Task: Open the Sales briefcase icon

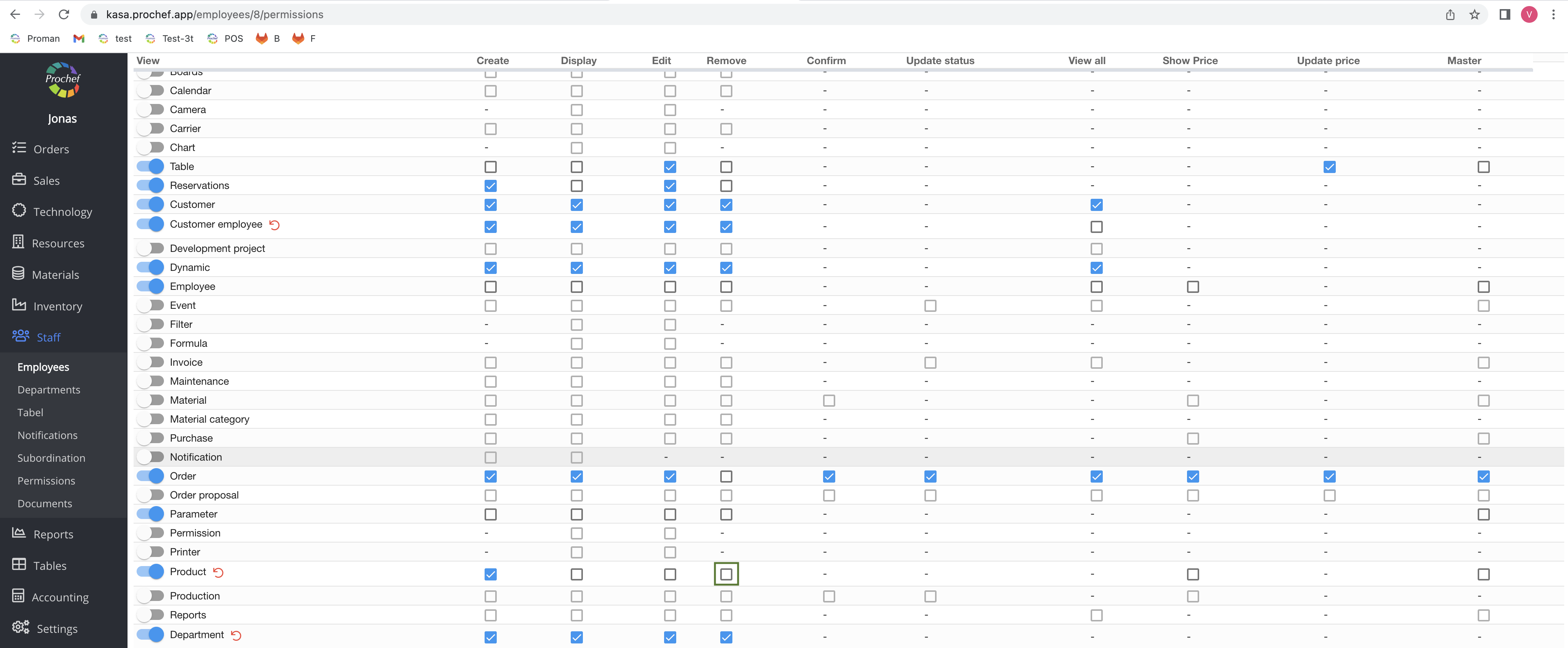Action: (19, 179)
